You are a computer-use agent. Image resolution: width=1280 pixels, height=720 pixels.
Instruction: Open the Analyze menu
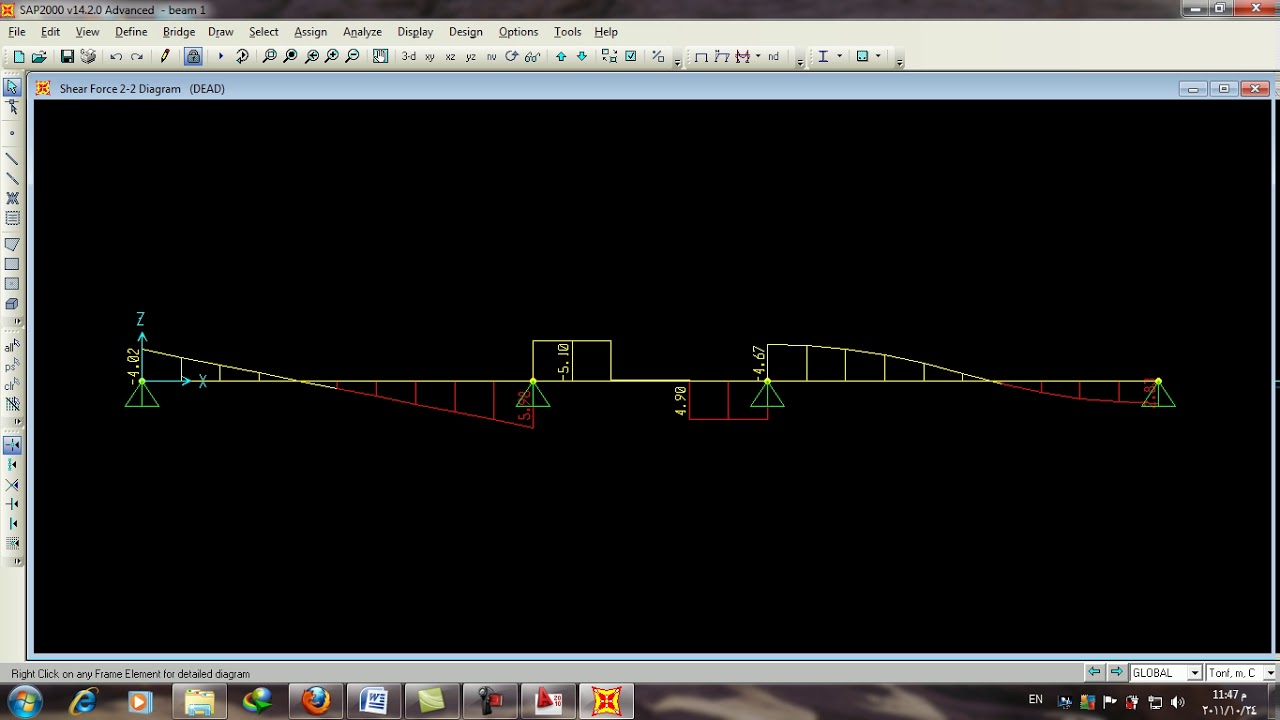(362, 32)
